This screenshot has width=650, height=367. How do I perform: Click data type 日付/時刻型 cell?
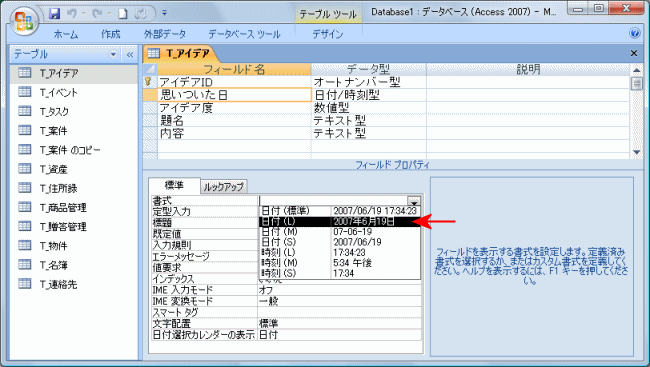point(369,95)
